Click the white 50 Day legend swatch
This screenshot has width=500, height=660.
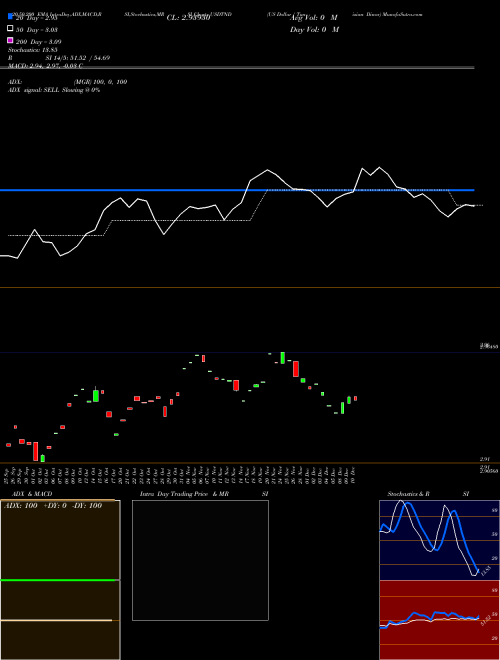point(10,28)
